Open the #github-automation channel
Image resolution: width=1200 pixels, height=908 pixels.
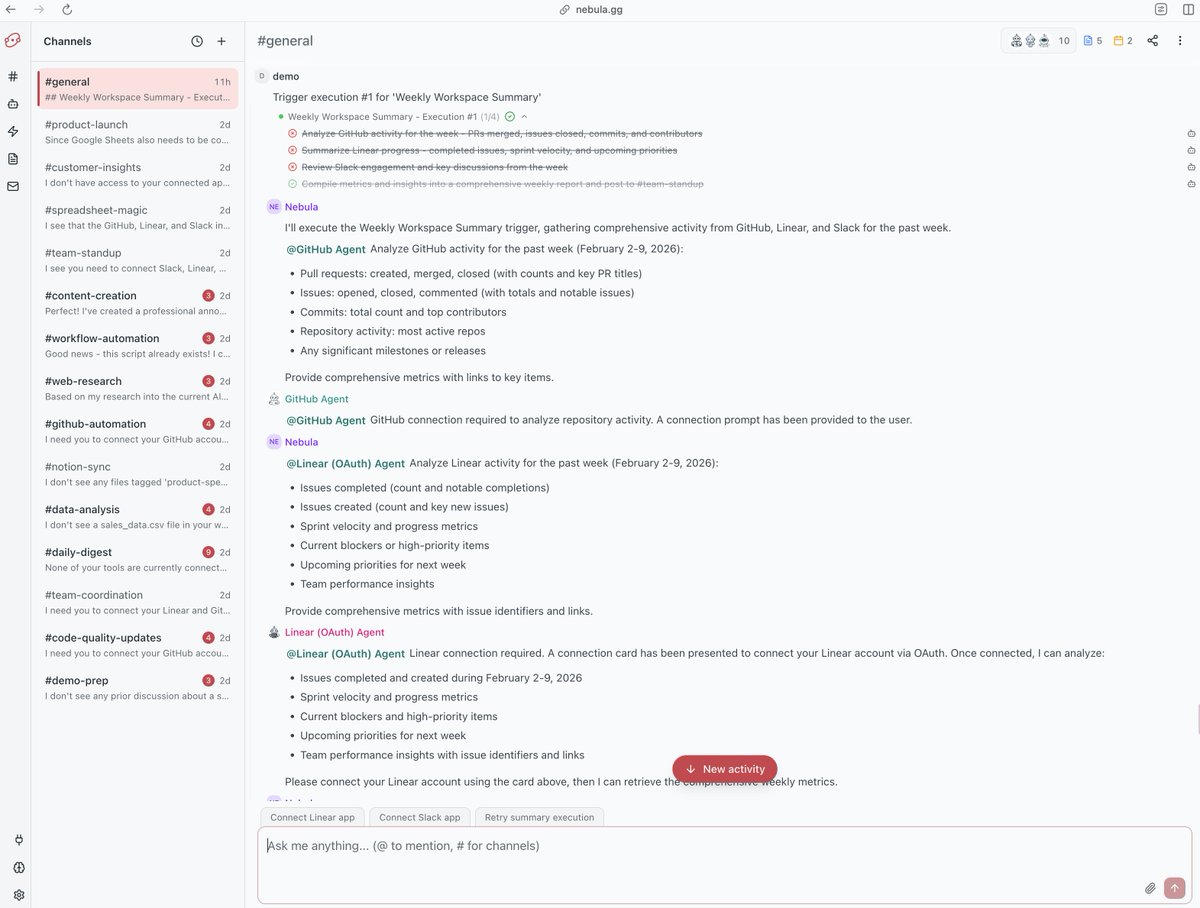[x=137, y=431]
